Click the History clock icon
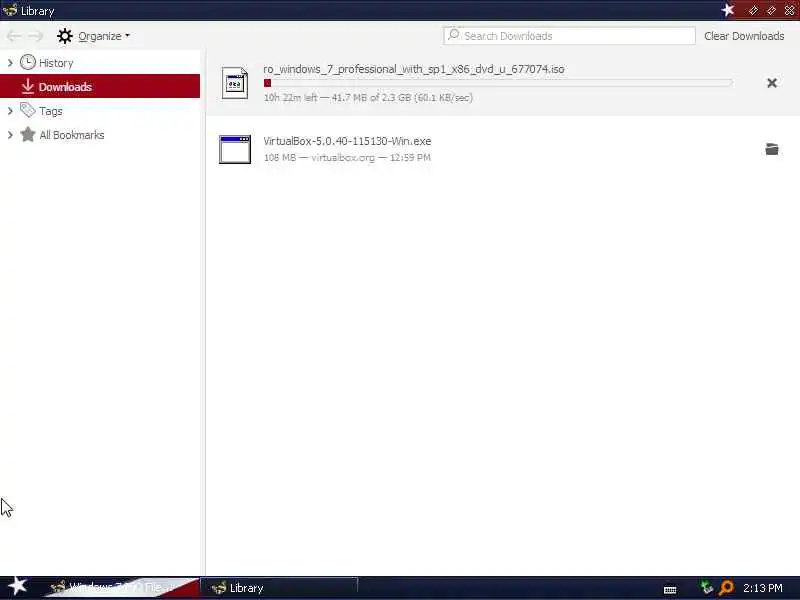The image size is (800, 600). coord(28,62)
